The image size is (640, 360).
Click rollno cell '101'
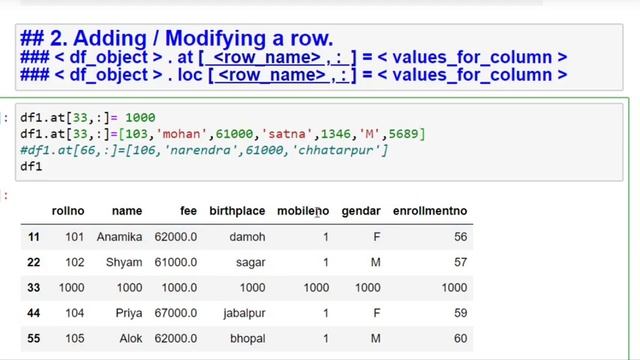[75, 237]
